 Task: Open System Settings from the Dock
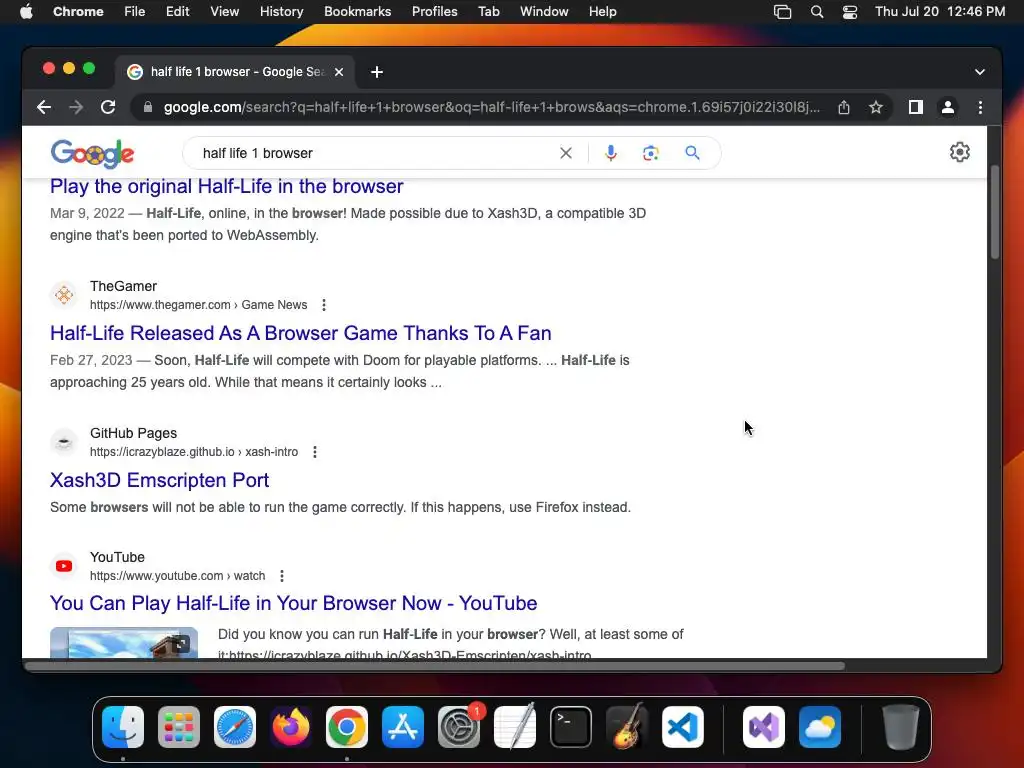coord(458,727)
